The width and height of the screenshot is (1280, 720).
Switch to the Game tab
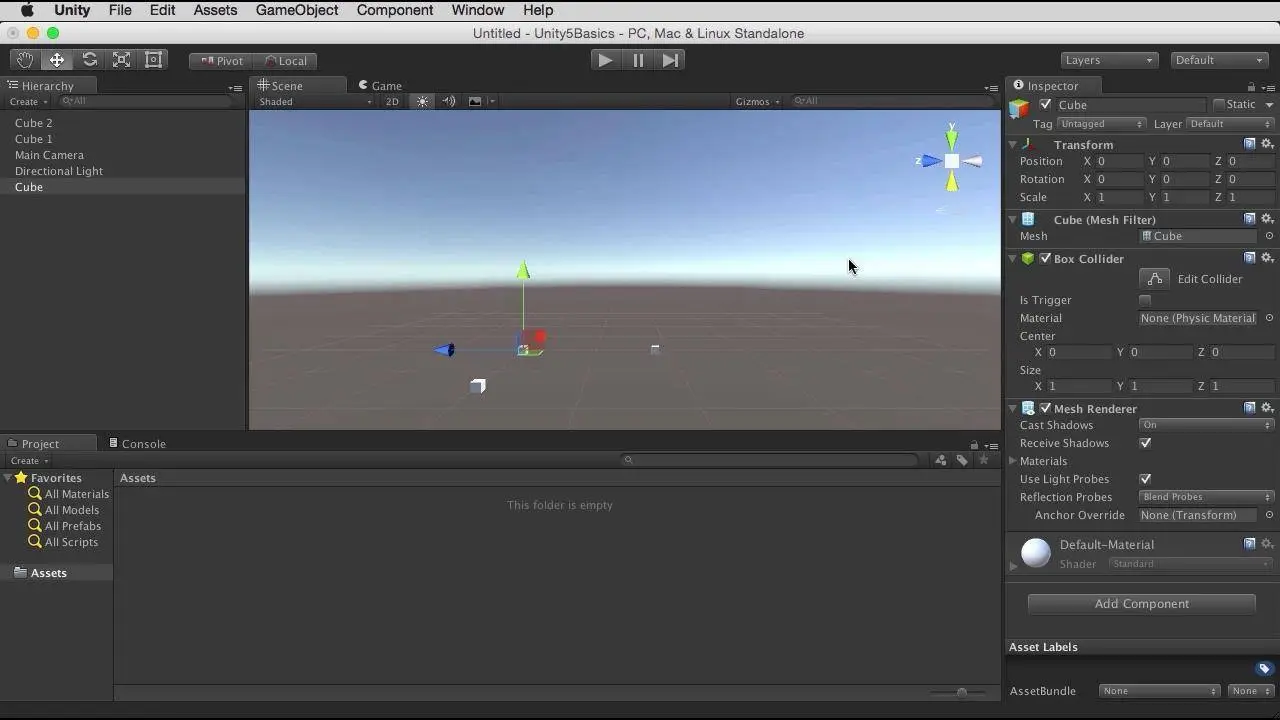[380, 85]
